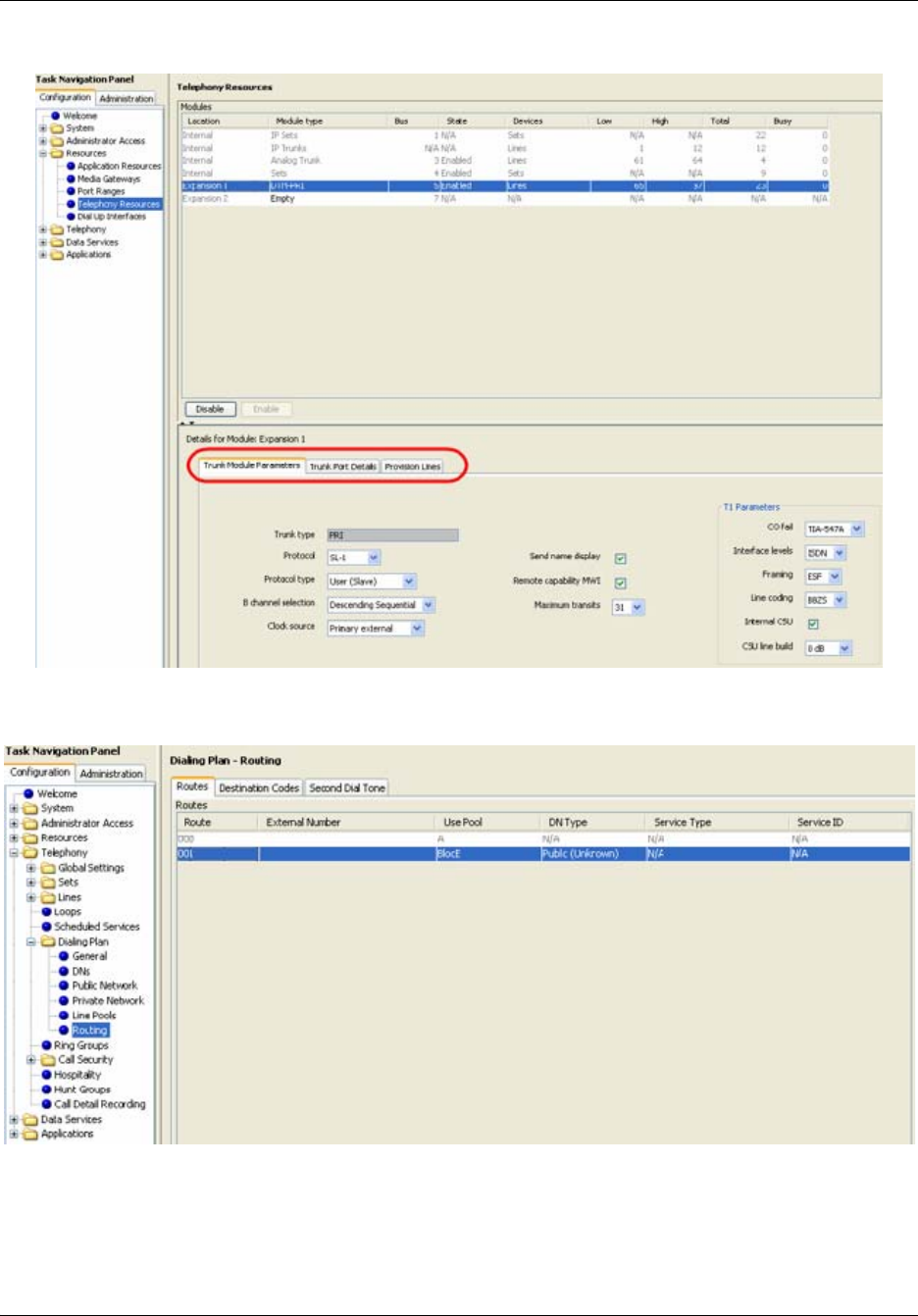This screenshot has width=918, height=1316.
Task: Click the blue bullet icon beside Loops
Action: 46,912
